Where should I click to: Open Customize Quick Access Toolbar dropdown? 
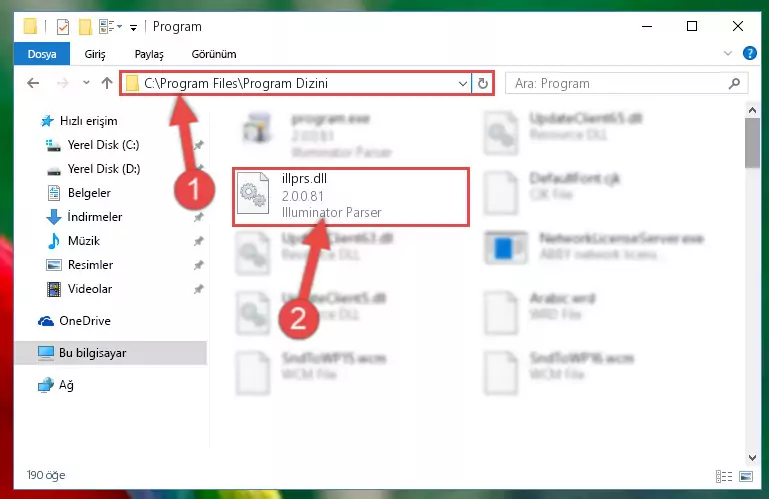pyautogui.click(x=133, y=28)
